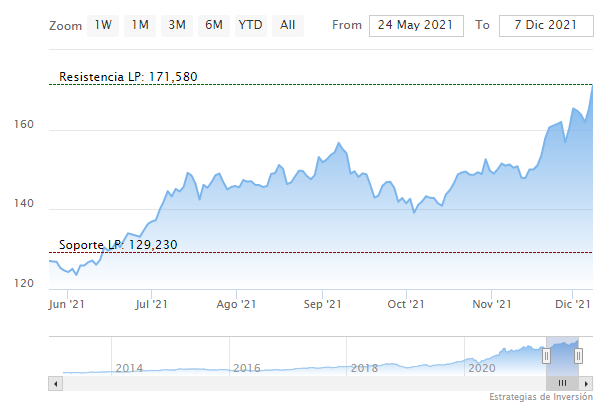Click navigator scrollbar left arrow
The height and width of the screenshot is (412, 608).
[55, 383]
